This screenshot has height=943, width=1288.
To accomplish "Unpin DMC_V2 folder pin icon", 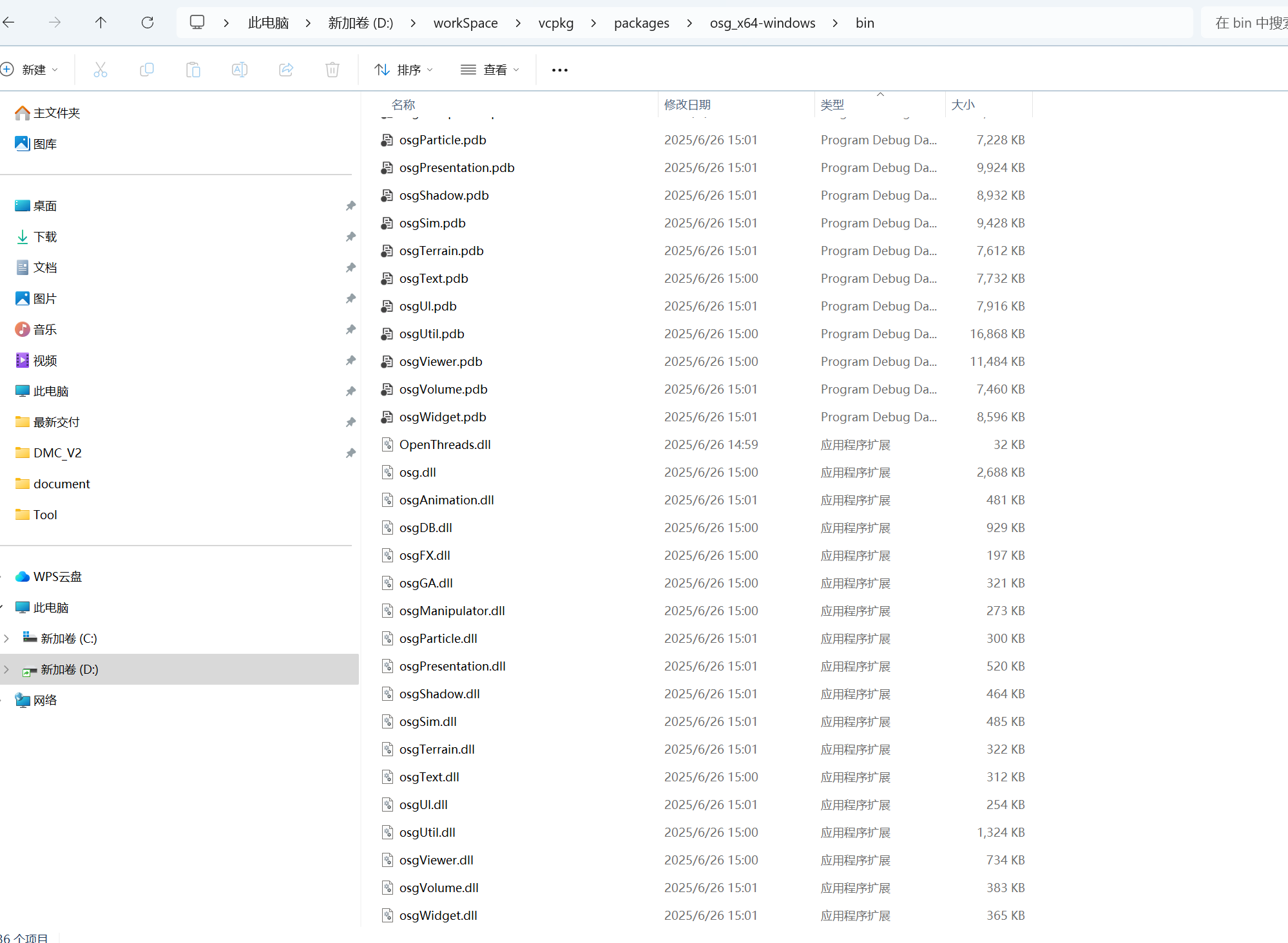I will coord(351,453).
